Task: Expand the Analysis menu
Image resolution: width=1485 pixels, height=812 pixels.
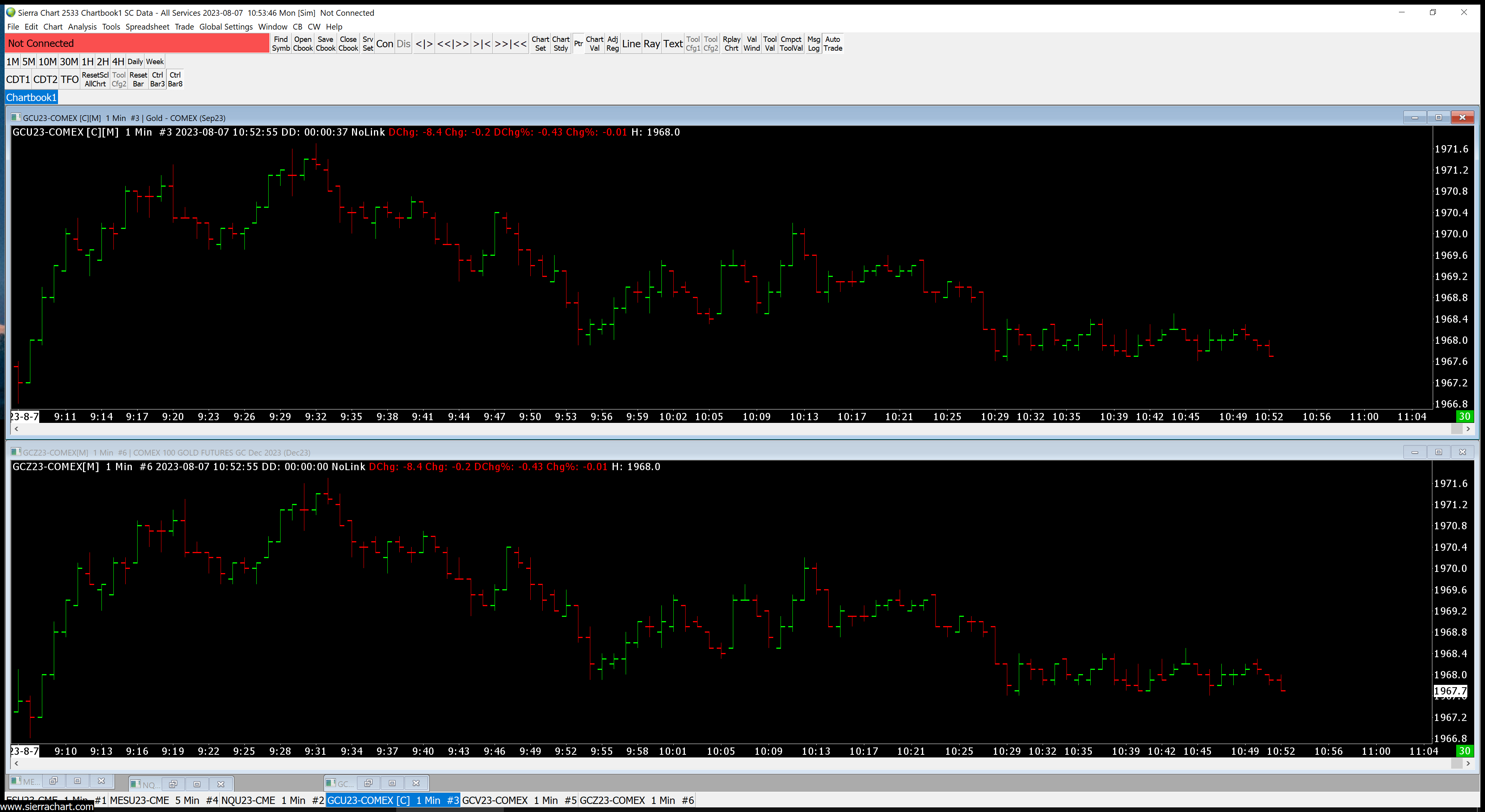Action: coord(82,27)
